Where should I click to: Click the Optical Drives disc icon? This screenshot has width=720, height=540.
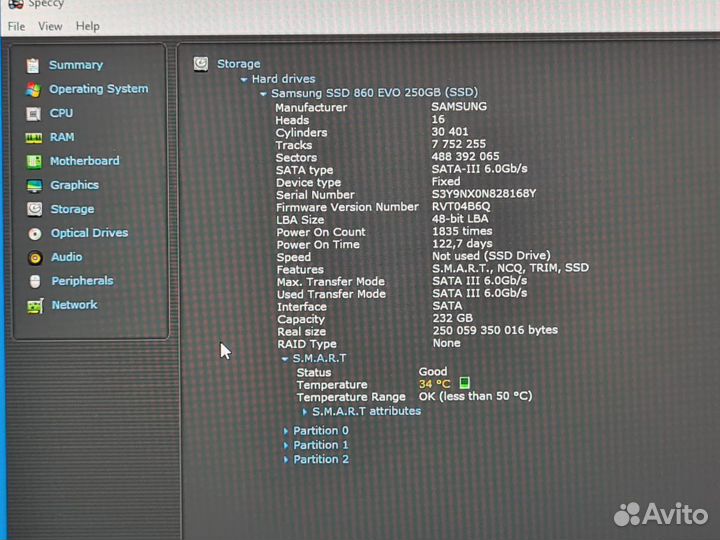point(35,234)
